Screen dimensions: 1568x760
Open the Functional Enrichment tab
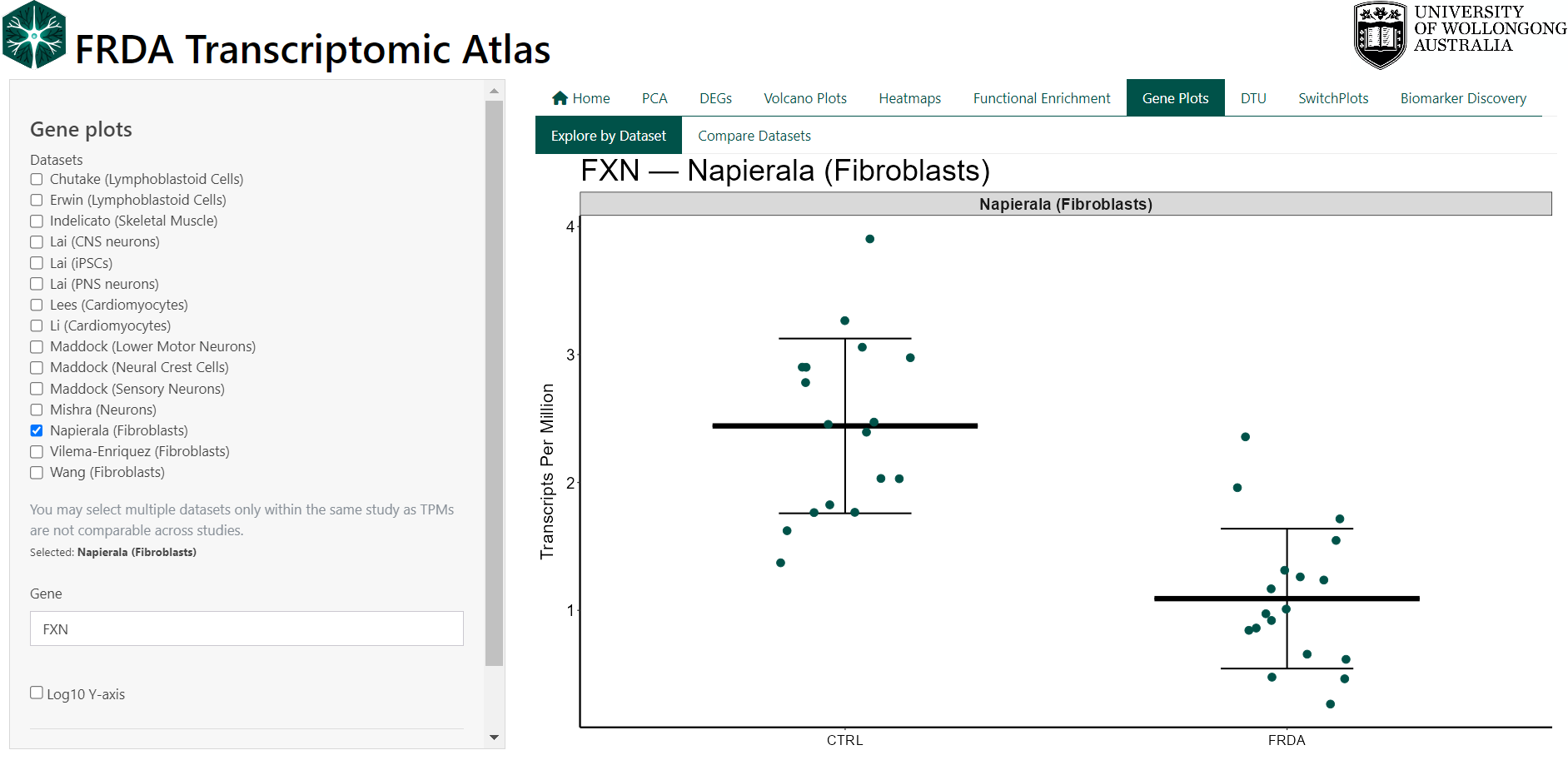[1041, 98]
